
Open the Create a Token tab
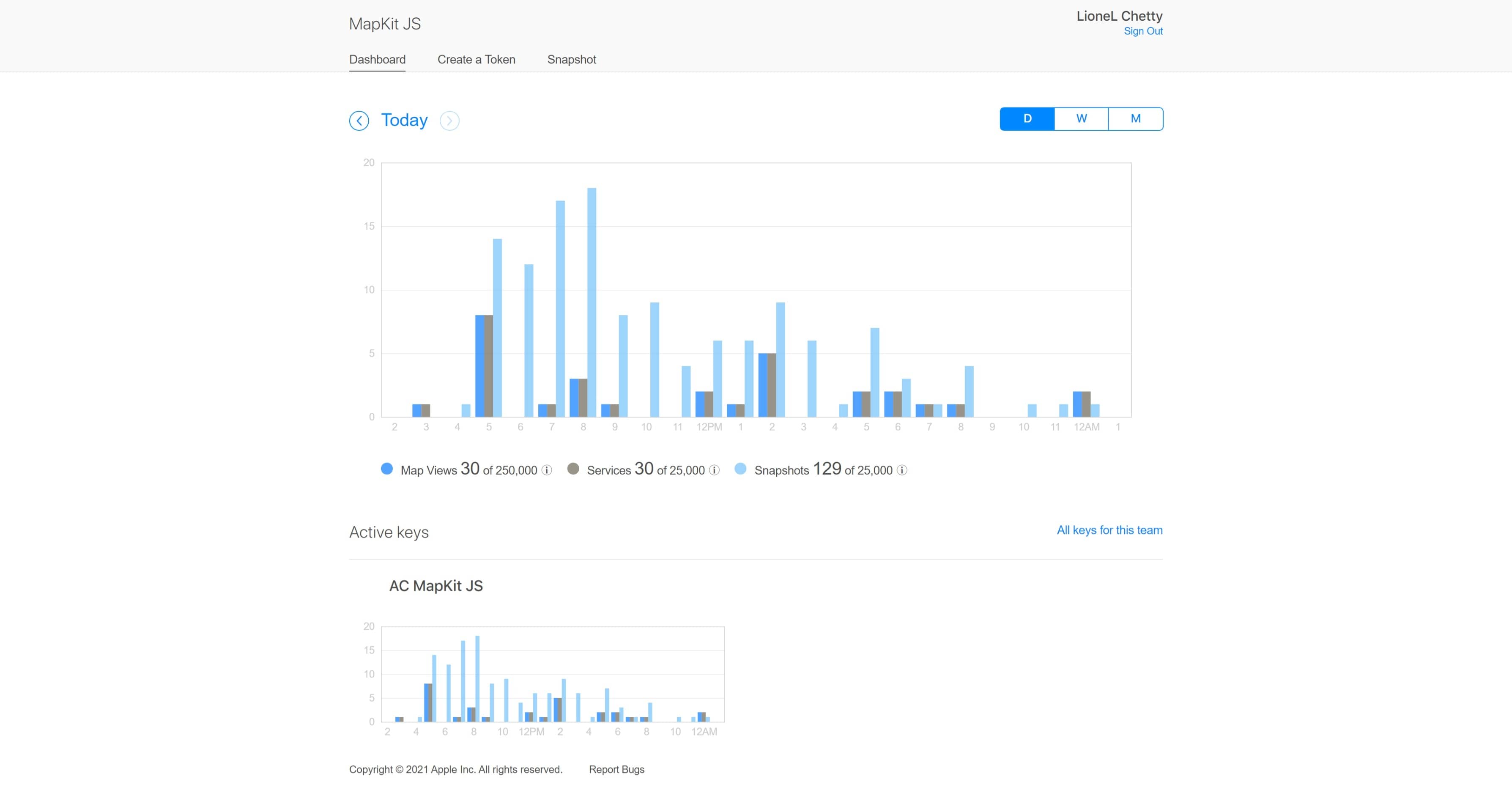coord(476,59)
